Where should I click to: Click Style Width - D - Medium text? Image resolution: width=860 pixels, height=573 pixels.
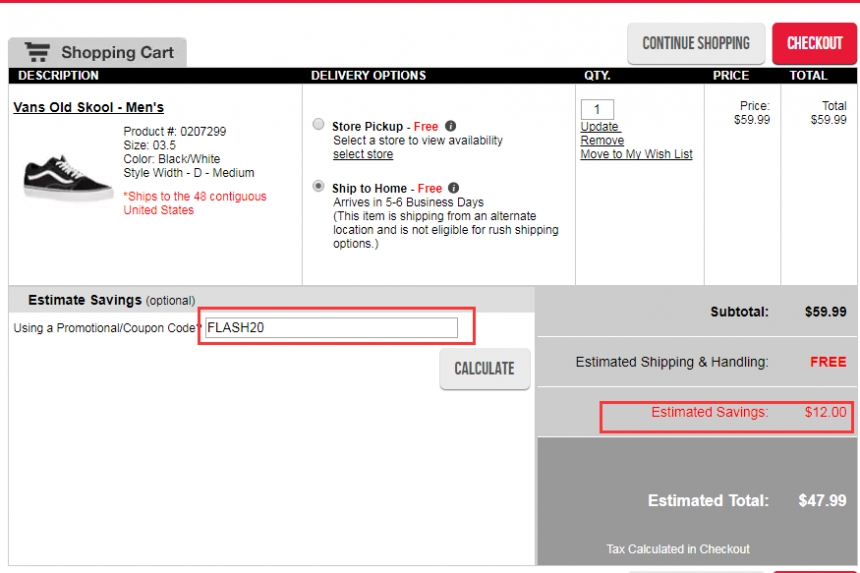pyautogui.click(x=189, y=173)
